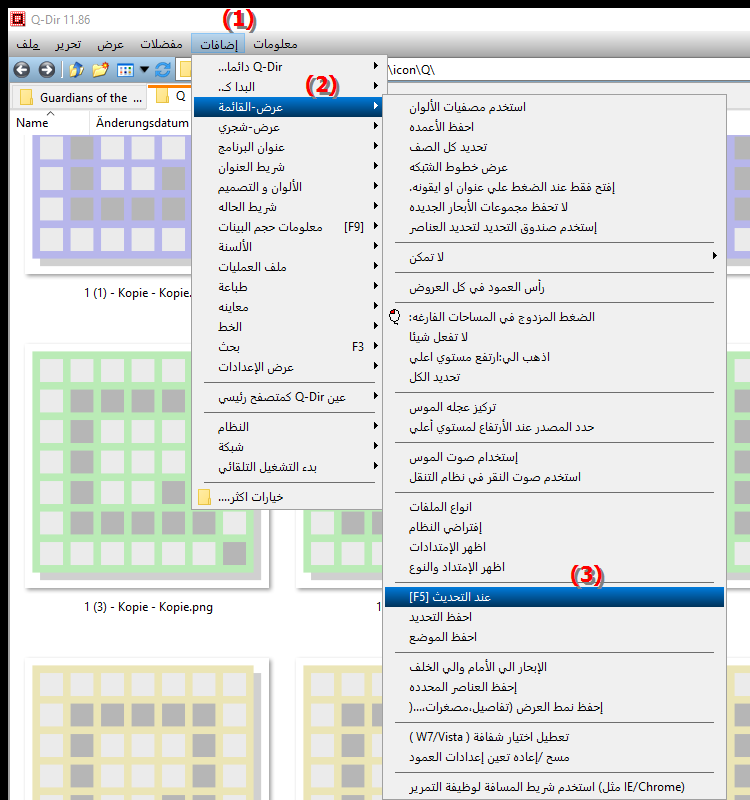Open the شبكة submenu
Screen dimensions: 750x800
[x=287, y=447]
